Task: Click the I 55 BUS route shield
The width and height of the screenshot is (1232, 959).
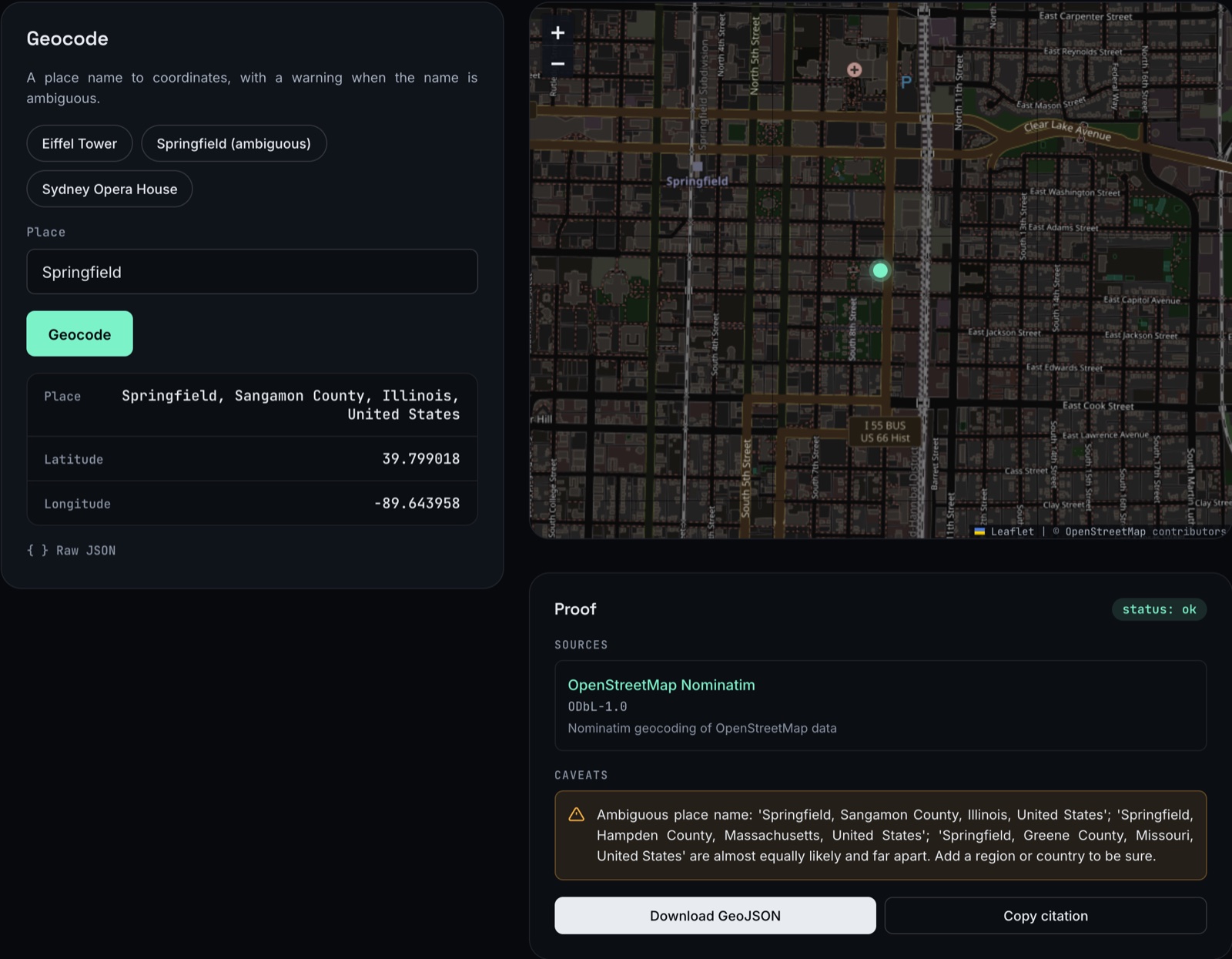Action: tap(885, 431)
